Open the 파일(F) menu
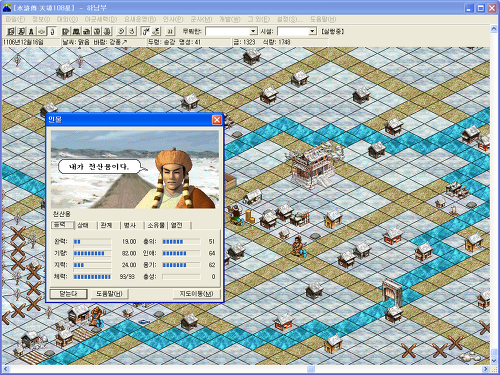Image resolution: width=500 pixels, height=375 pixels. [15, 19]
